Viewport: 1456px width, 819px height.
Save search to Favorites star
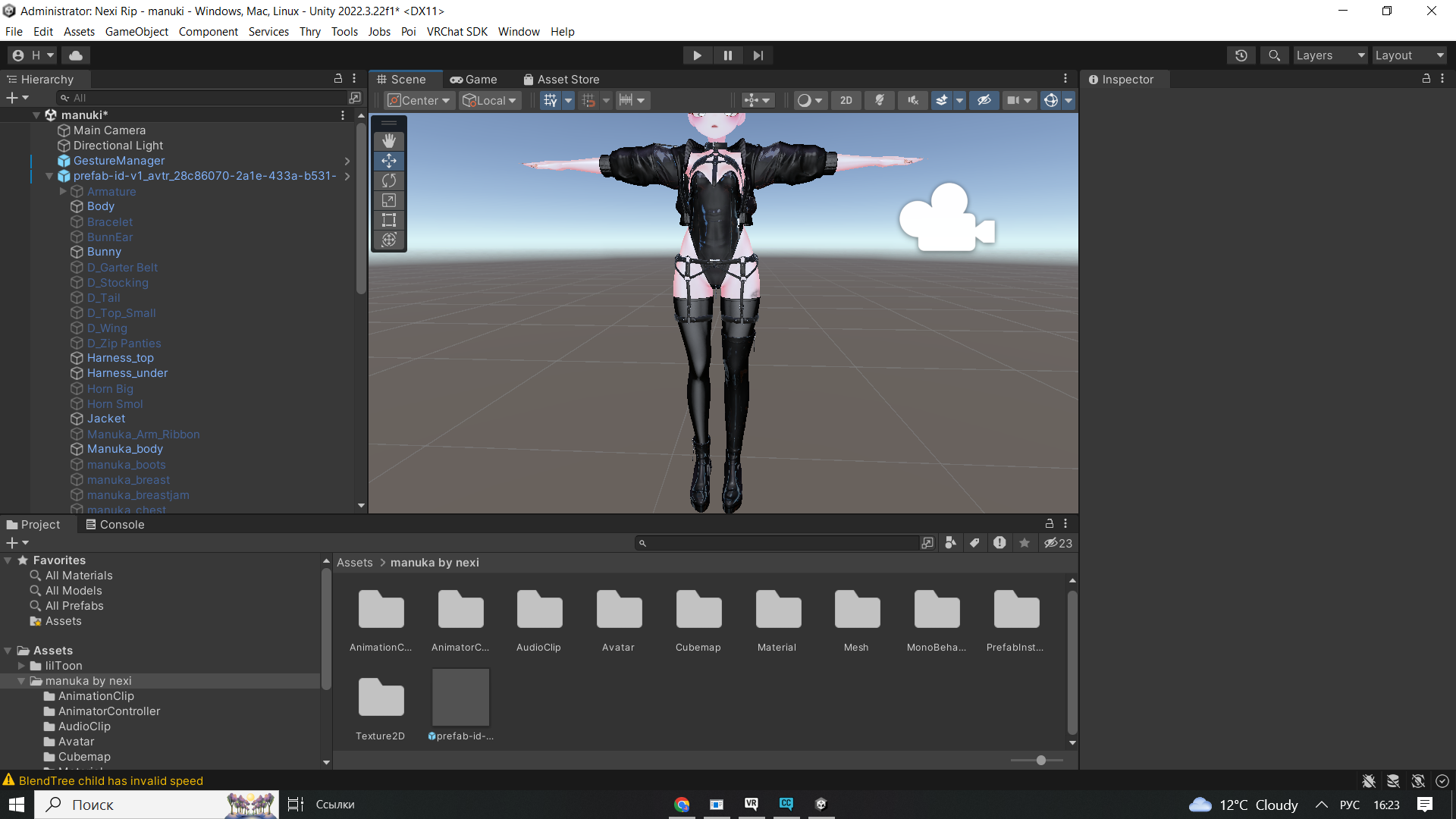(x=1025, y=543)
